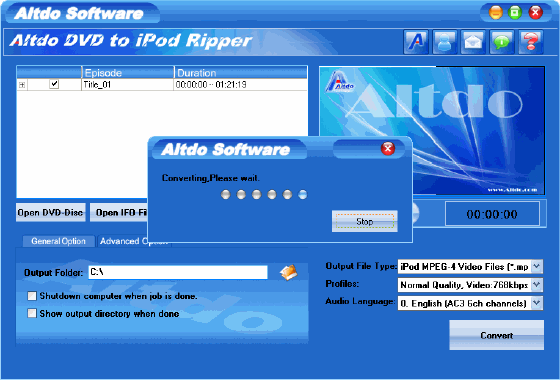Screen dimensions: 560x380
Task: Enable Shutdown computer when job is done
Action: tap(32, 296)
